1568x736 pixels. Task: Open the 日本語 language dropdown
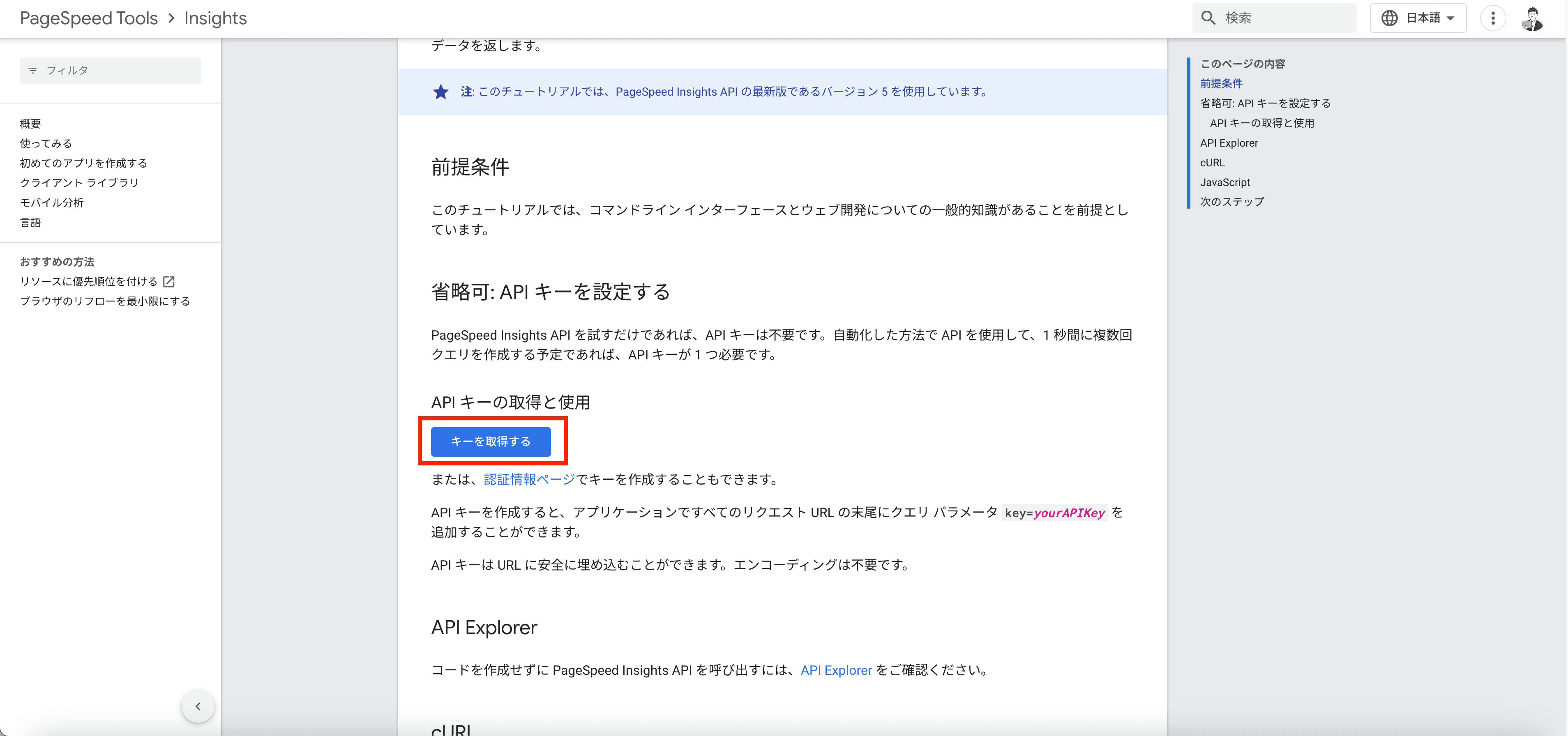pyautogui.click(x=1418, y=18)
